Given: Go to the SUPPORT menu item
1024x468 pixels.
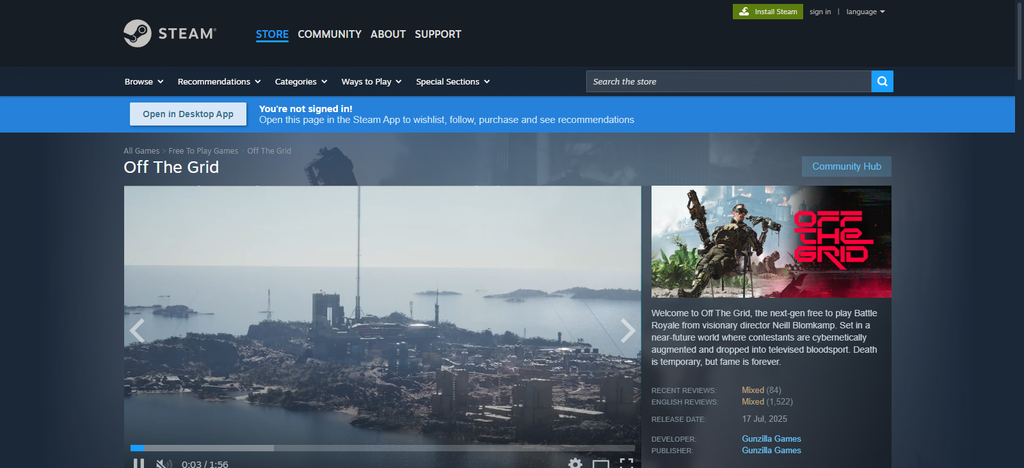Looking at the screenshot, I should point(438,34).
